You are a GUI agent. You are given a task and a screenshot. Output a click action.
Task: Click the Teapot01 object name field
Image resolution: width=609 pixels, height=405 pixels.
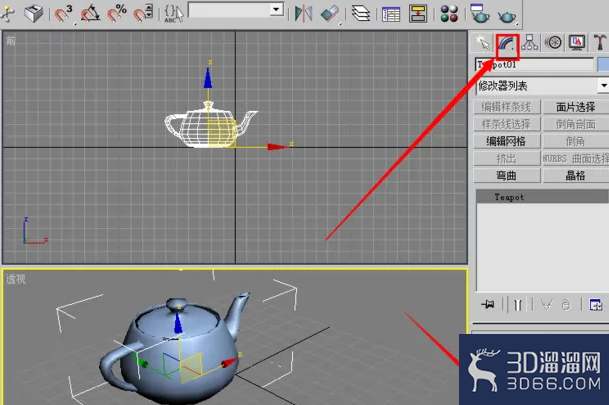tap(534, 64)
